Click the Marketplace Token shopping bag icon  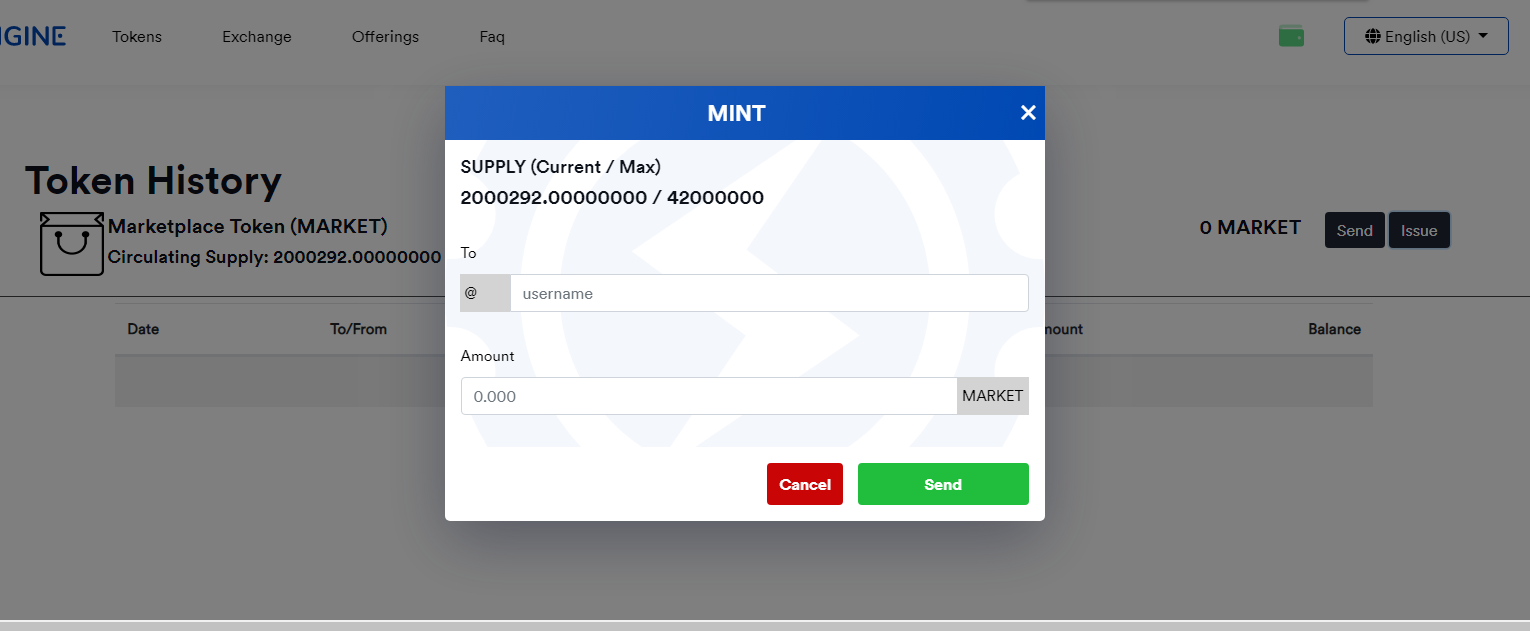pyautogui.click(x=72, y=243)
